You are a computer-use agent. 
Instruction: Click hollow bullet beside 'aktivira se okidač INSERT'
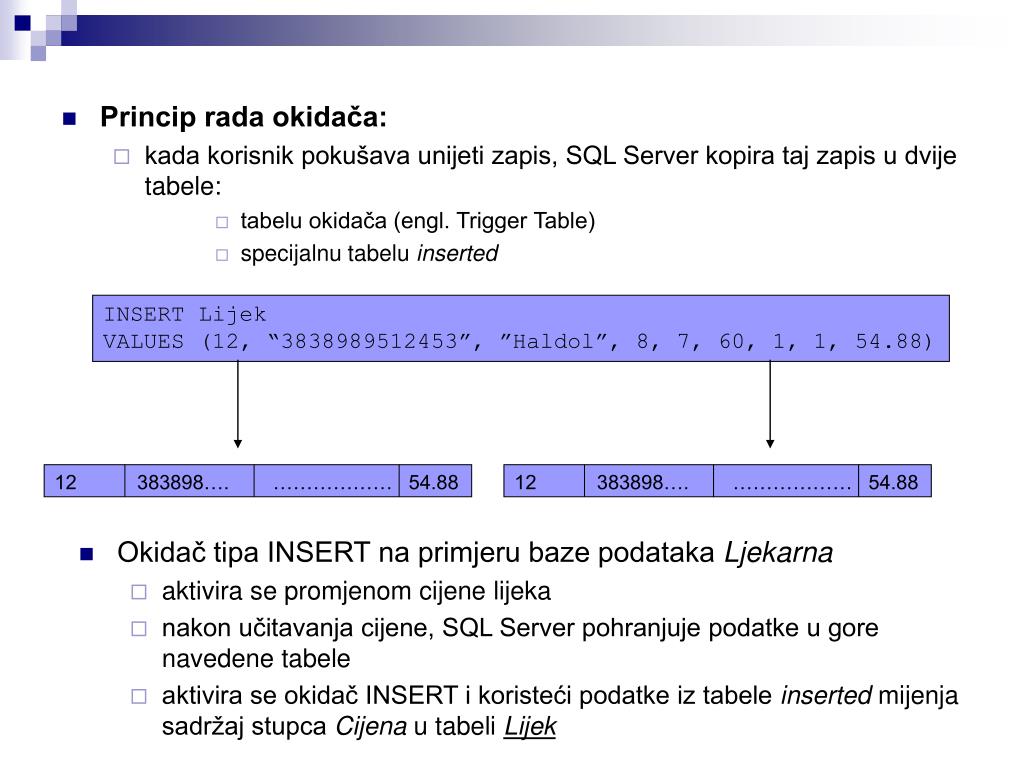pos(139,696)
